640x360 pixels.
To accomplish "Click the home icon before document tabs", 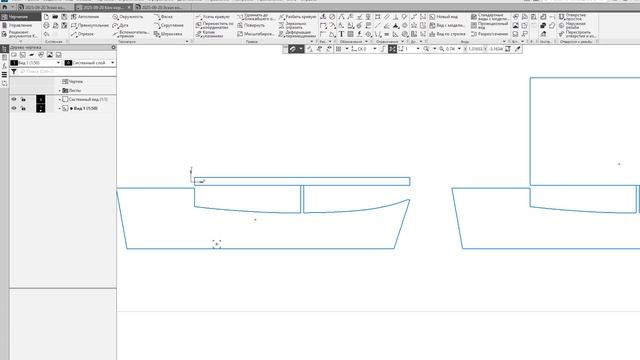I will [4, 7].
